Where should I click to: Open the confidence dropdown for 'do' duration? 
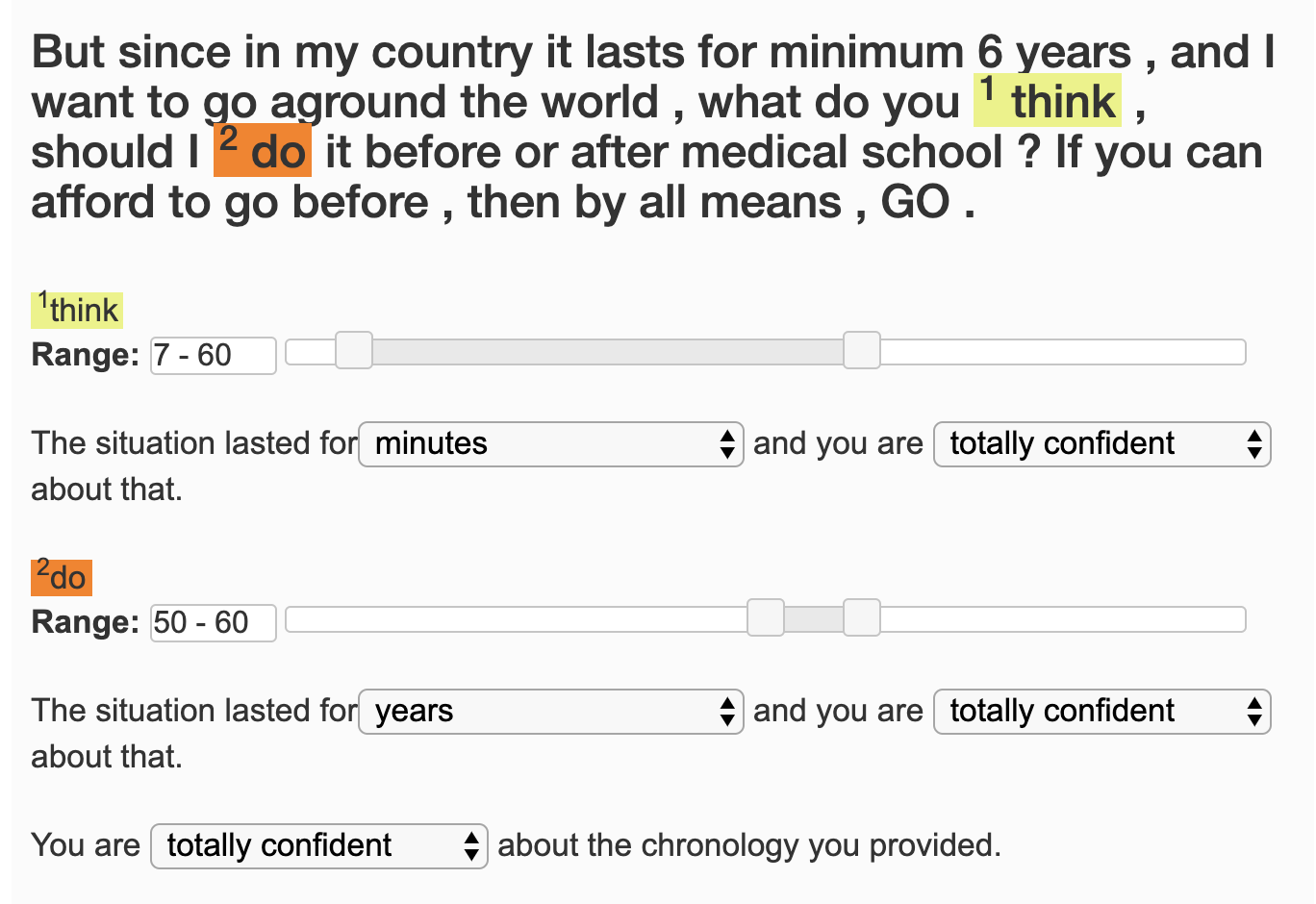click(1102, 712)
